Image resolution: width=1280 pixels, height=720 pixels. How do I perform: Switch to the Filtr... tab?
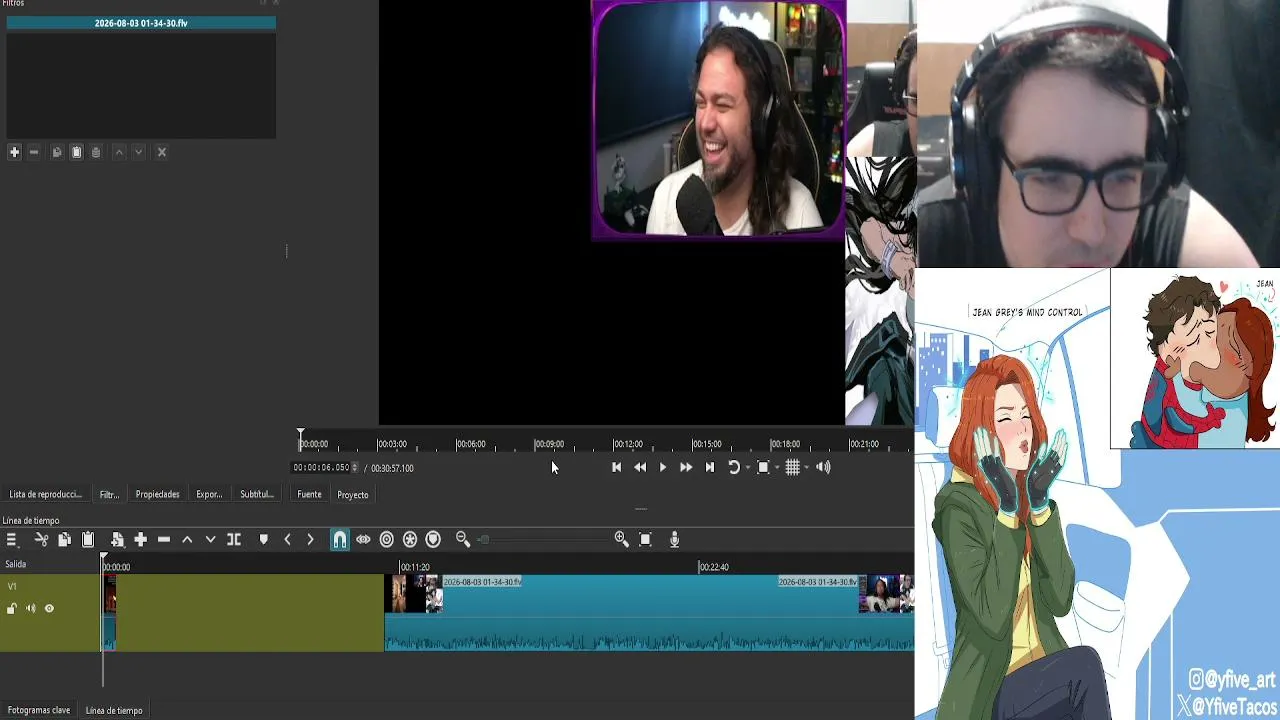click(x=109, y=494)
